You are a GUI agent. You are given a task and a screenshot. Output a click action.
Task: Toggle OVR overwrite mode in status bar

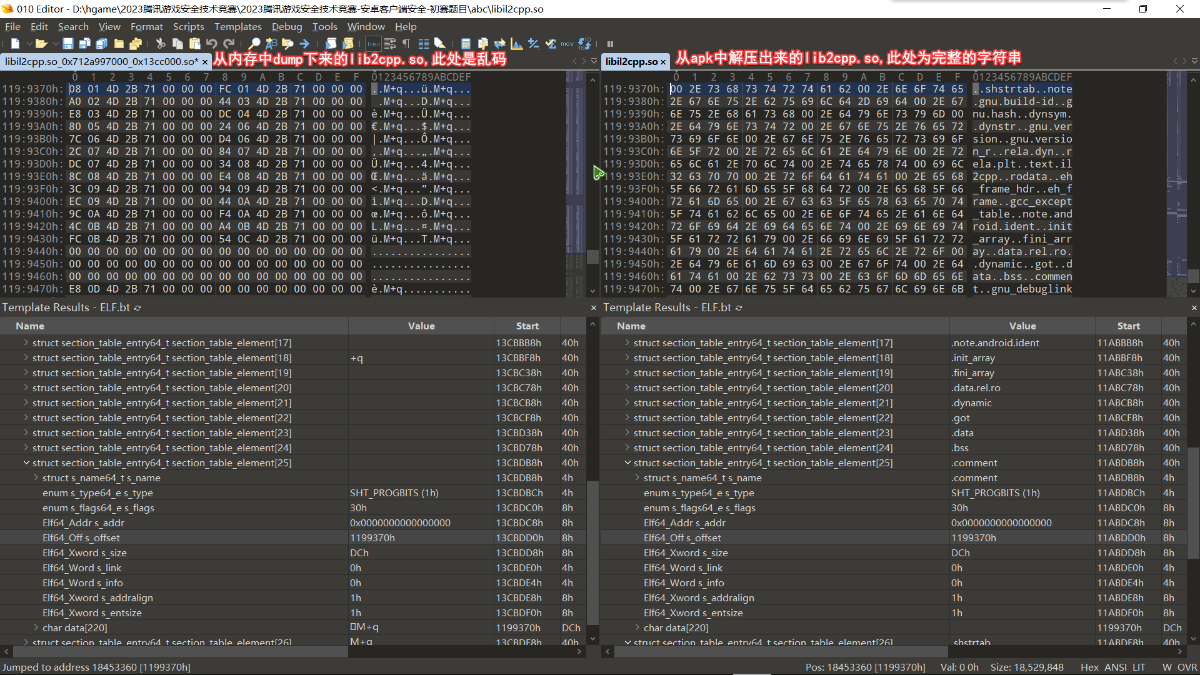pyautogui.click(x=1186, y=666)
